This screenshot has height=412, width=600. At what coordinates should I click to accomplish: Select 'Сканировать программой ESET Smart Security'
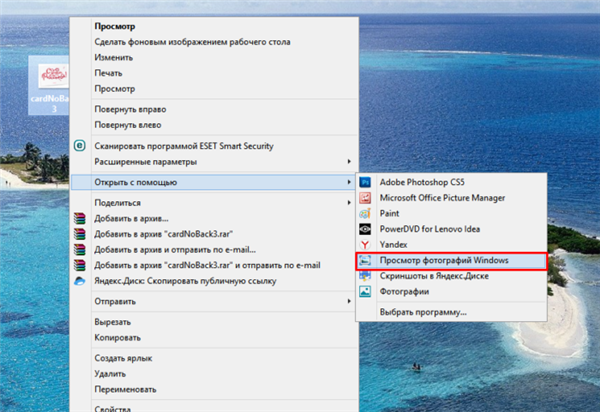[184, 146]
